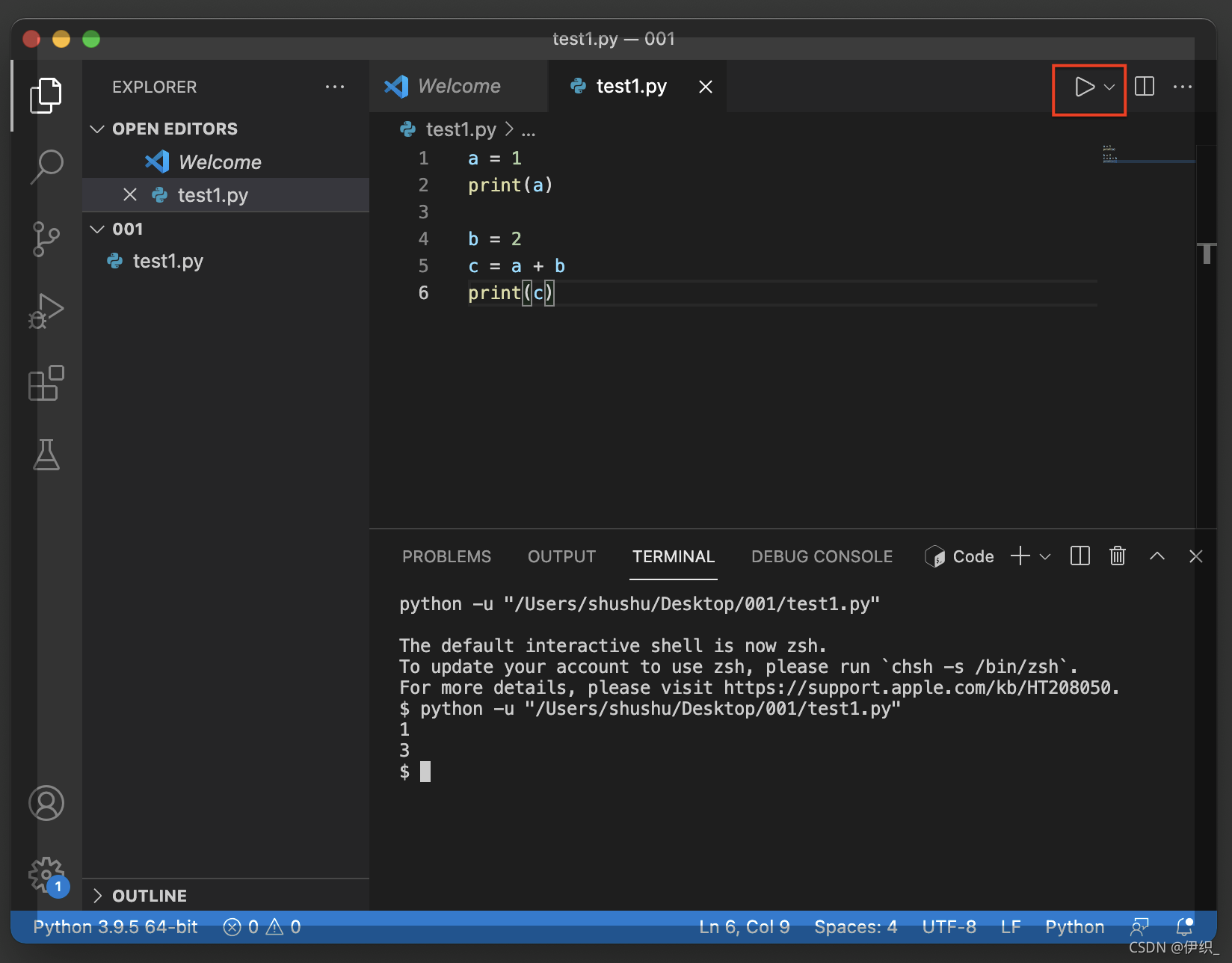
Task: Open the Search view in activity bar
Action: 46,166
